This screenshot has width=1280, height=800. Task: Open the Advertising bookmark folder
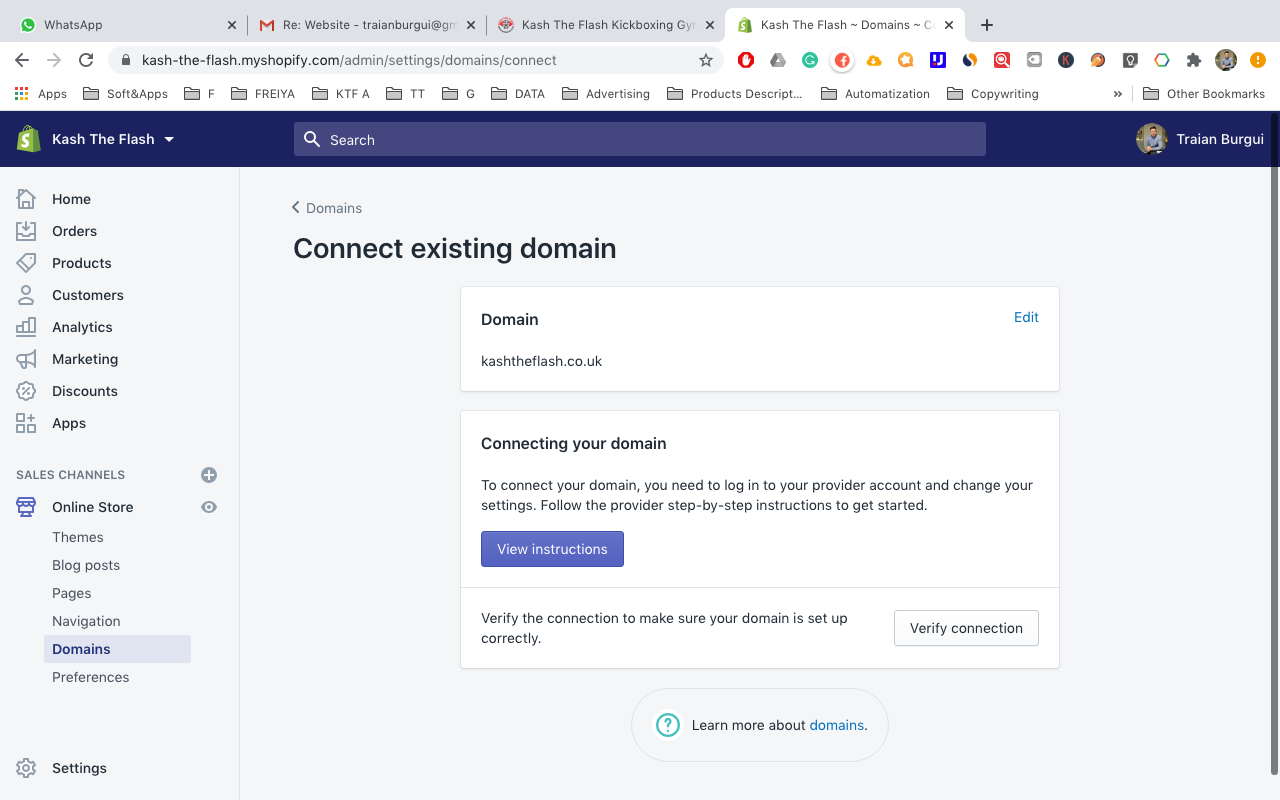605,94
